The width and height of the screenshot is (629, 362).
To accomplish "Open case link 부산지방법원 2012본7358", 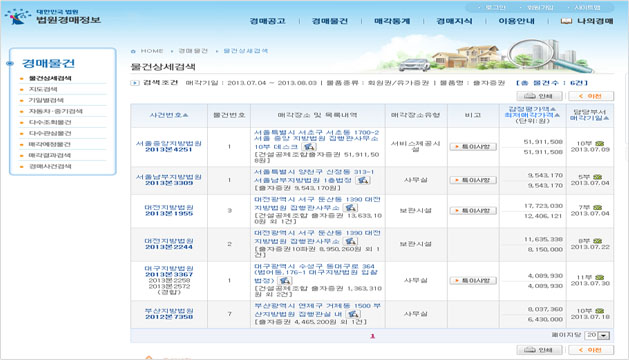I will pos(169,314).
